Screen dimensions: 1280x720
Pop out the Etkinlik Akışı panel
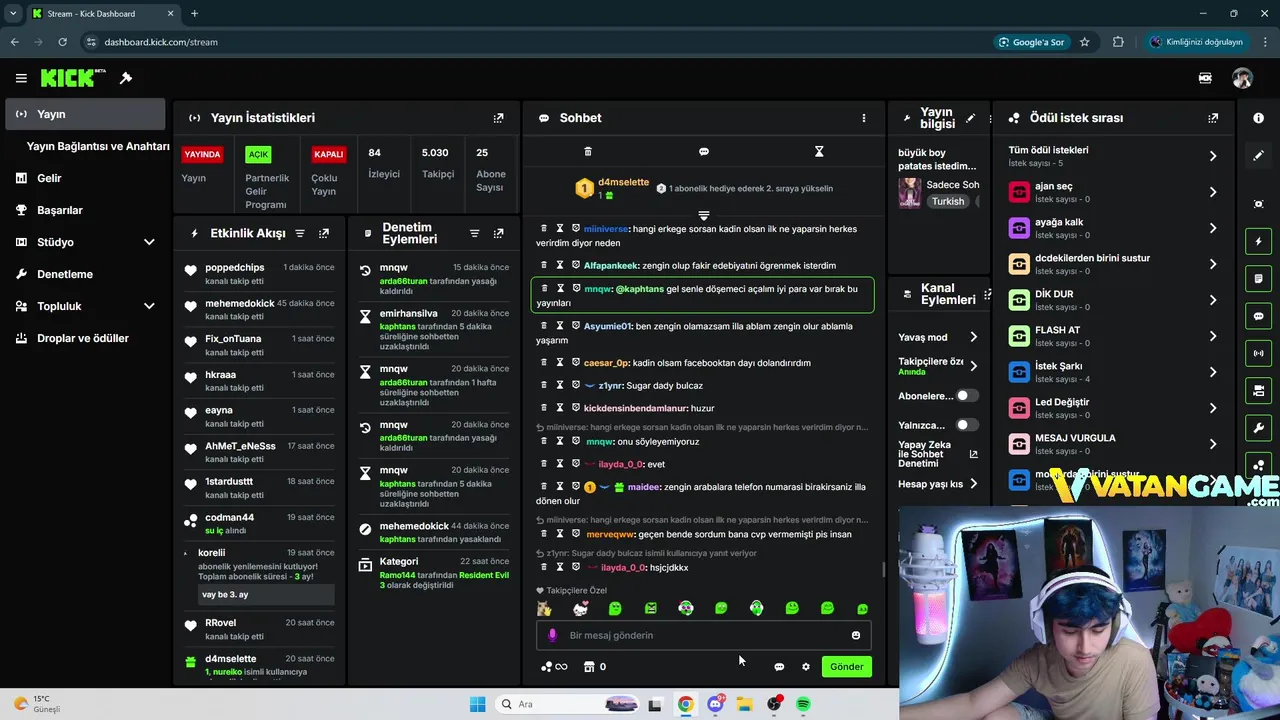pyautogui.click(x=324, y=233)
